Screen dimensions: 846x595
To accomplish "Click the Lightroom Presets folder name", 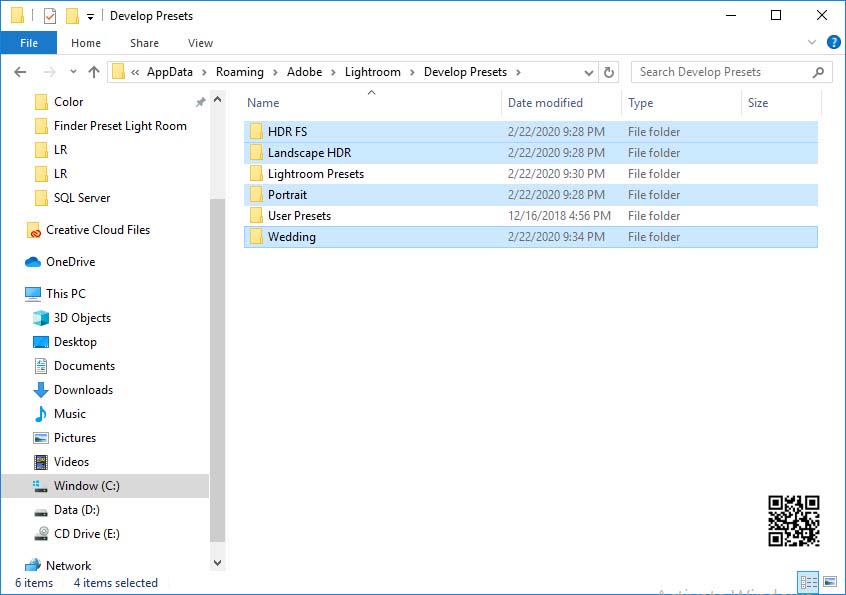I will click(x=316, y=174).
